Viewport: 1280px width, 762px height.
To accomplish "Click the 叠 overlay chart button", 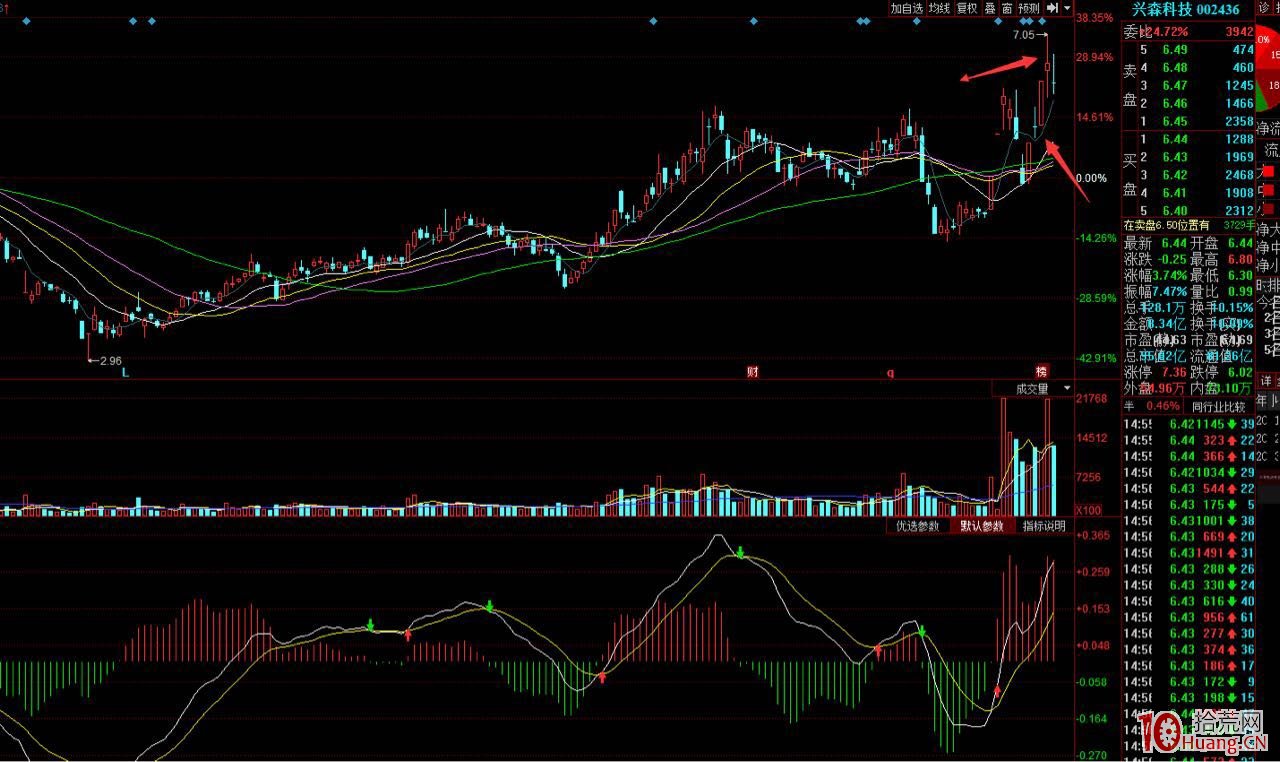I will point(990,8).
